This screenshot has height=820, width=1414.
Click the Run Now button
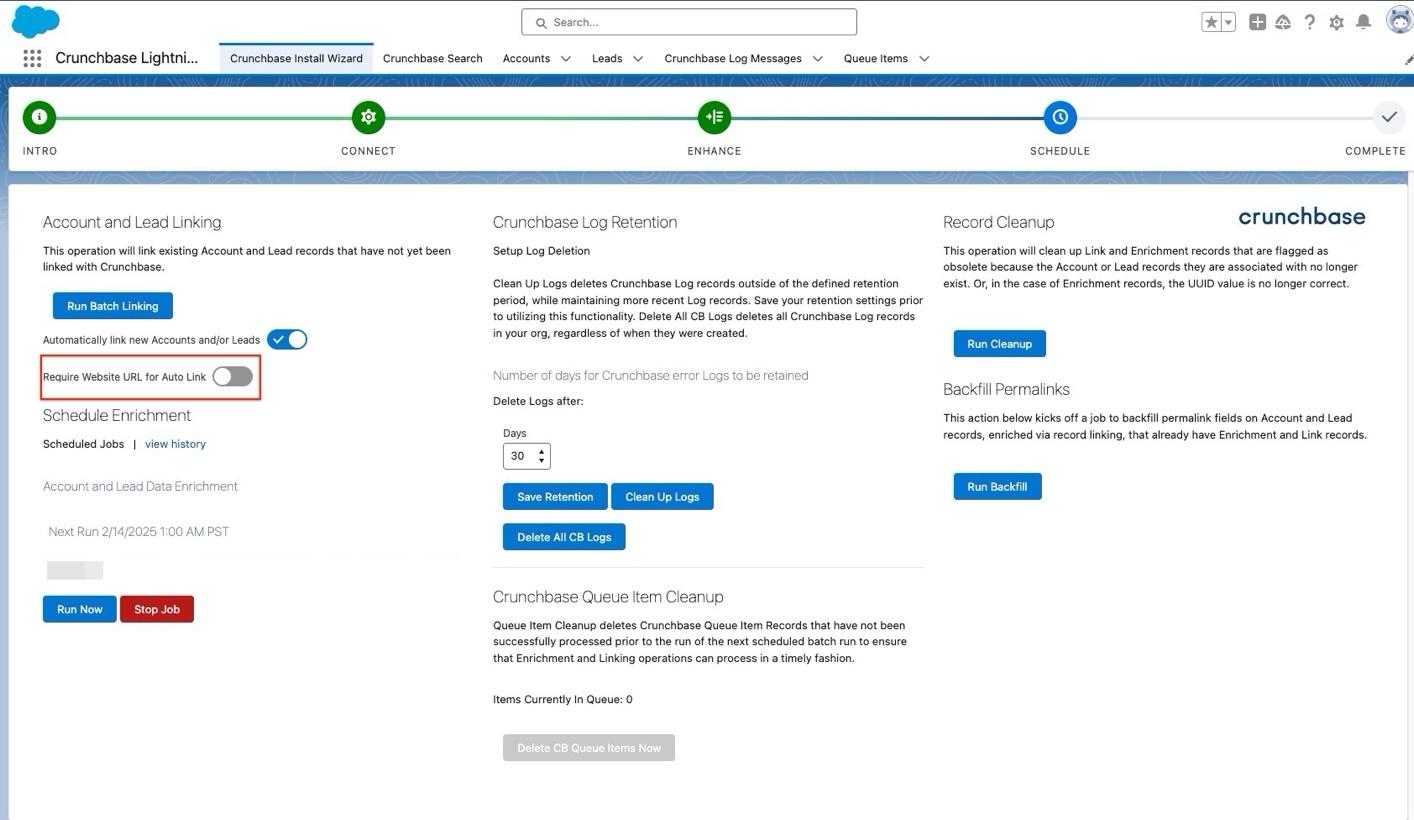point(79,609)
